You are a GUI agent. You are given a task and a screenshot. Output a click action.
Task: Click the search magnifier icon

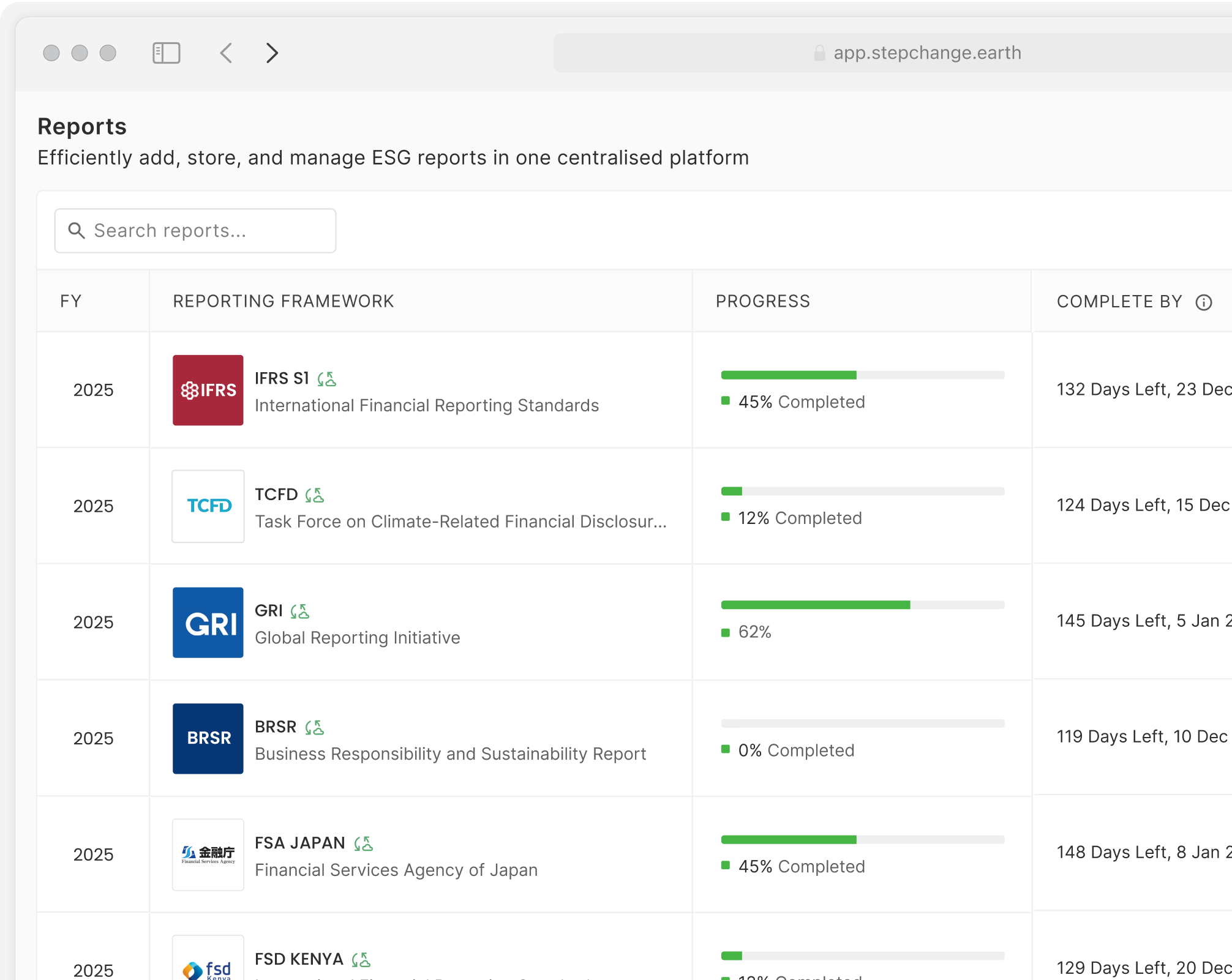pyautogui.click(x=77, y=231)
